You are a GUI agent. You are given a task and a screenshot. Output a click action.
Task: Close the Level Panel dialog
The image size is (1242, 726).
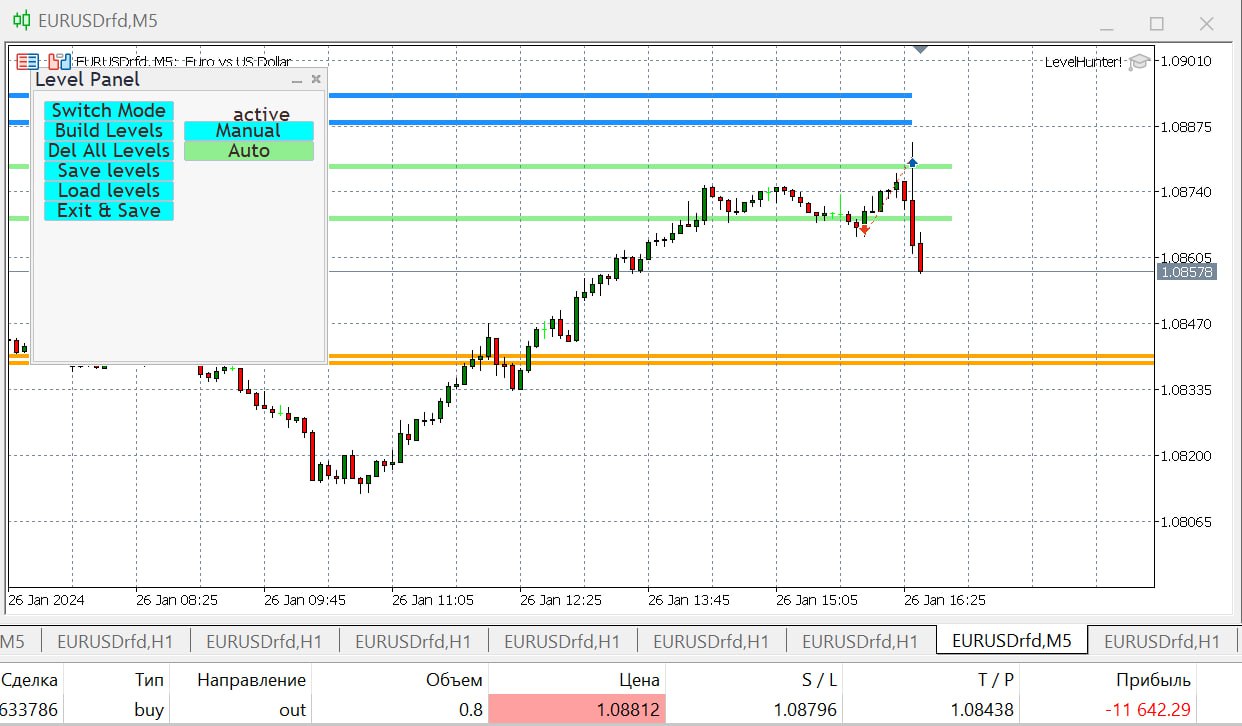pos(316,79)
